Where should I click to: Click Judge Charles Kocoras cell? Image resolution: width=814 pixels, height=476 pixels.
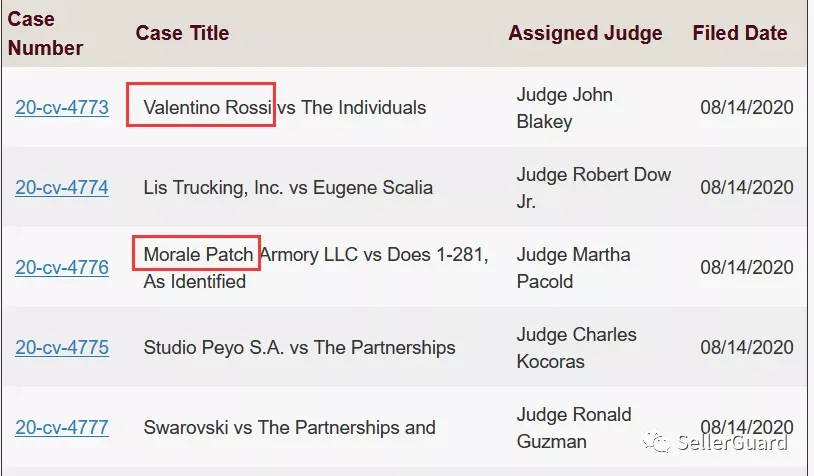577,348
